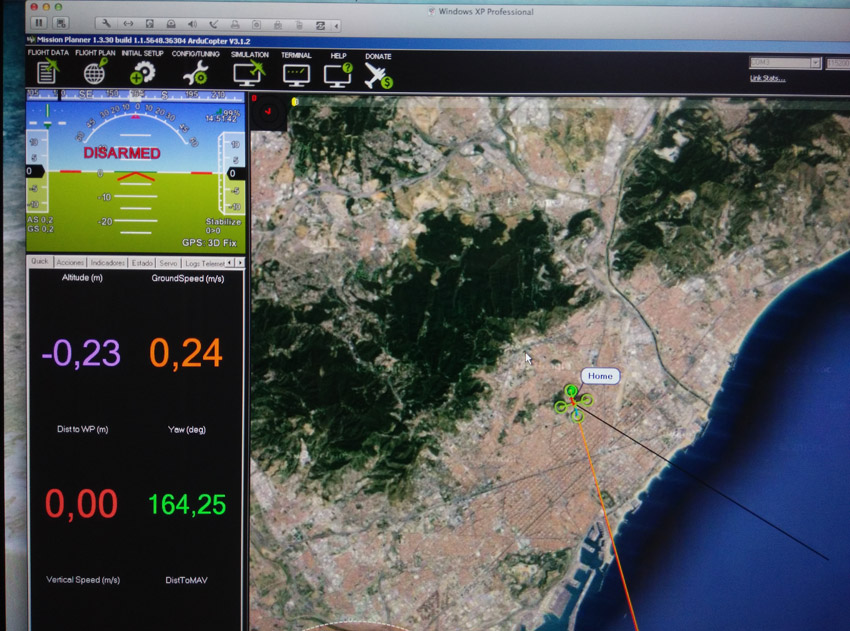The width and height of the screenshot is (850, 631).
Task: Open Config/Tuning wrench icon
Action: (195, 71)
